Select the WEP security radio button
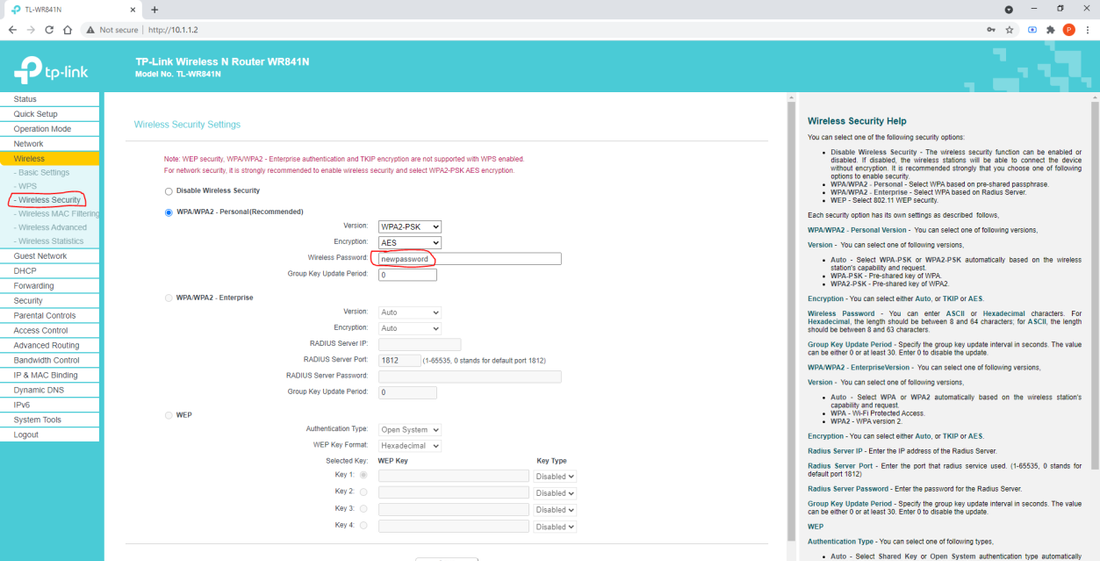This screenshot has width=1100, height=561. (168, 416)
